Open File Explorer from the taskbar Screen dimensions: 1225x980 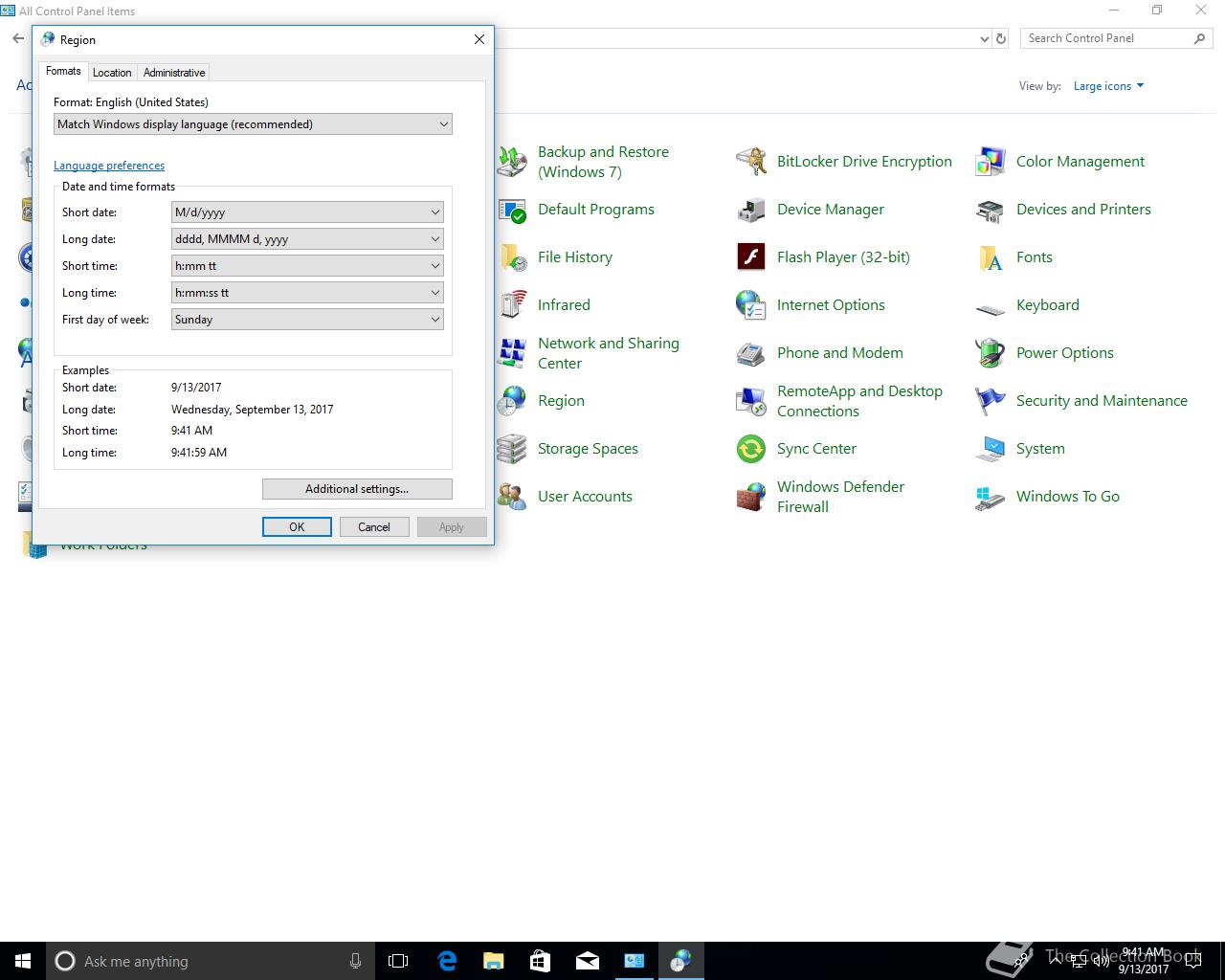tap(494, 961)
